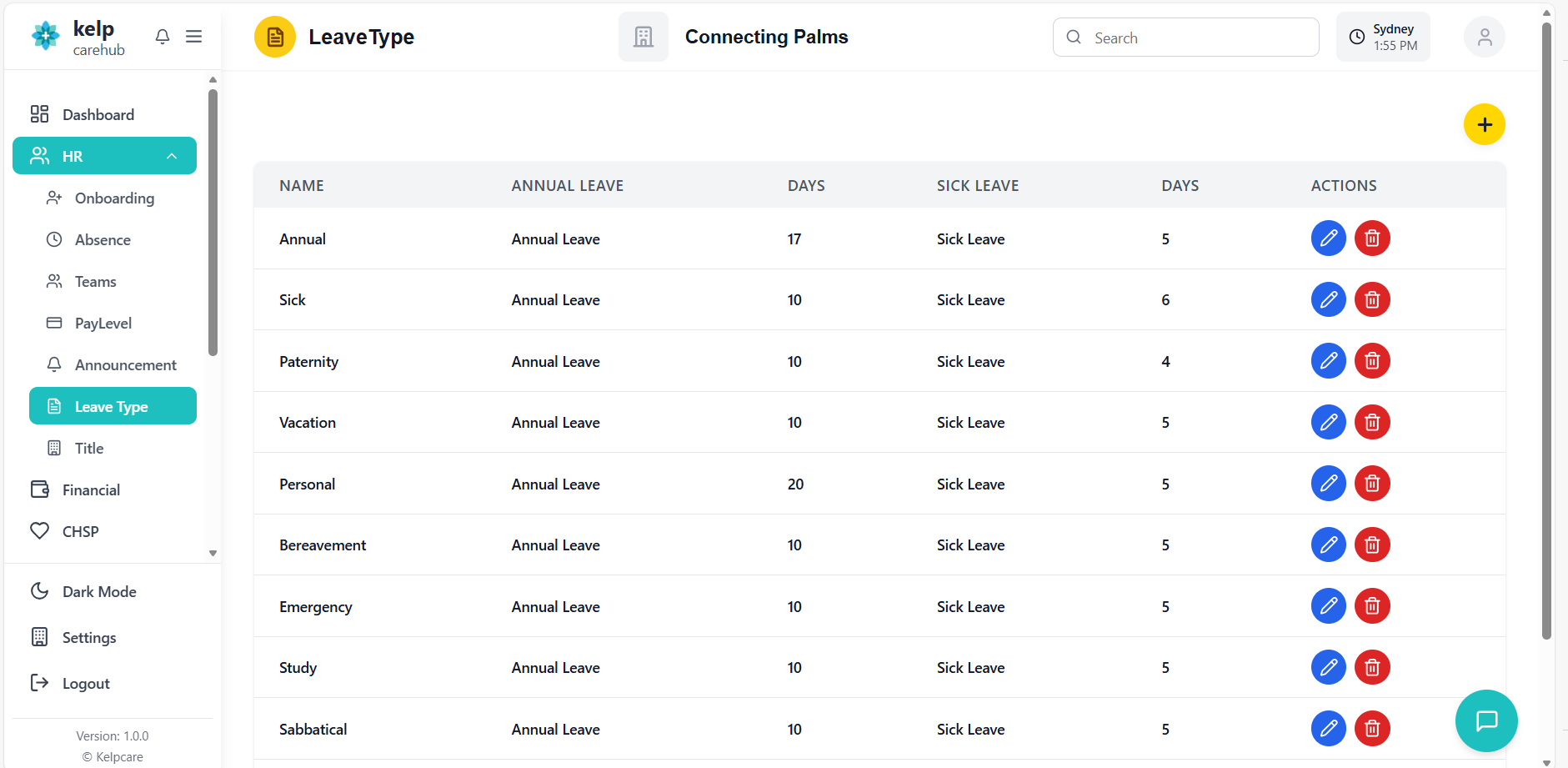
Task: Select Leave Type in the sidebar
Action: 112,406
